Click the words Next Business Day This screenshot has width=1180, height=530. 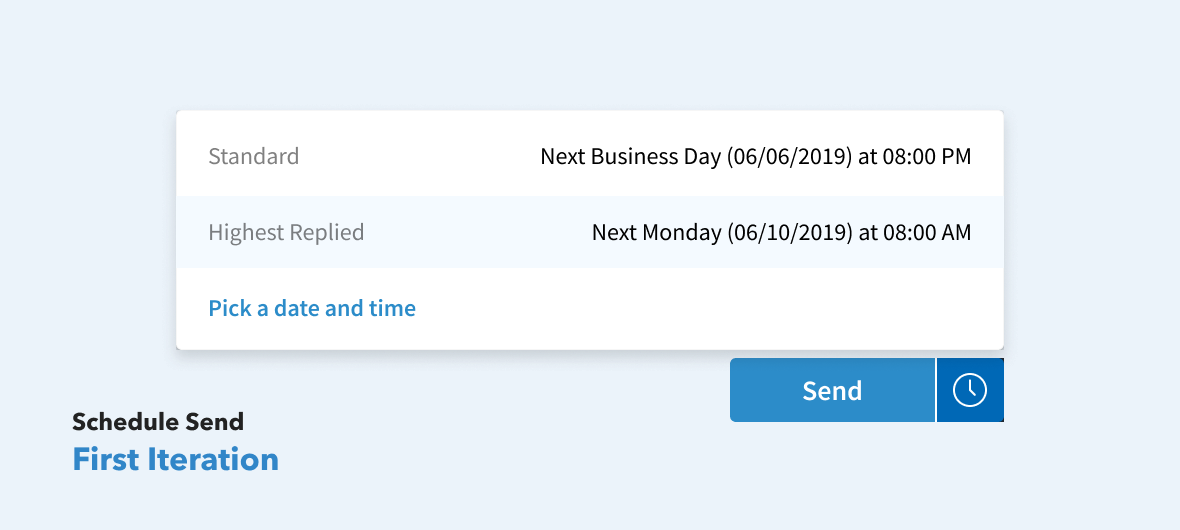pyautogui.click(x=630, y=157)
